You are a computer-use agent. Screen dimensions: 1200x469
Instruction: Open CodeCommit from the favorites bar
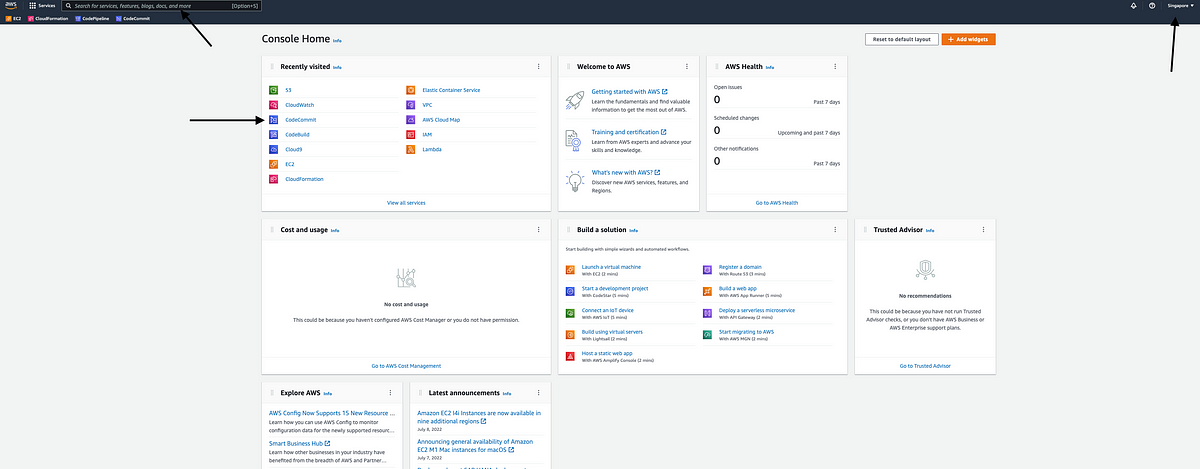tap(133, 18)
